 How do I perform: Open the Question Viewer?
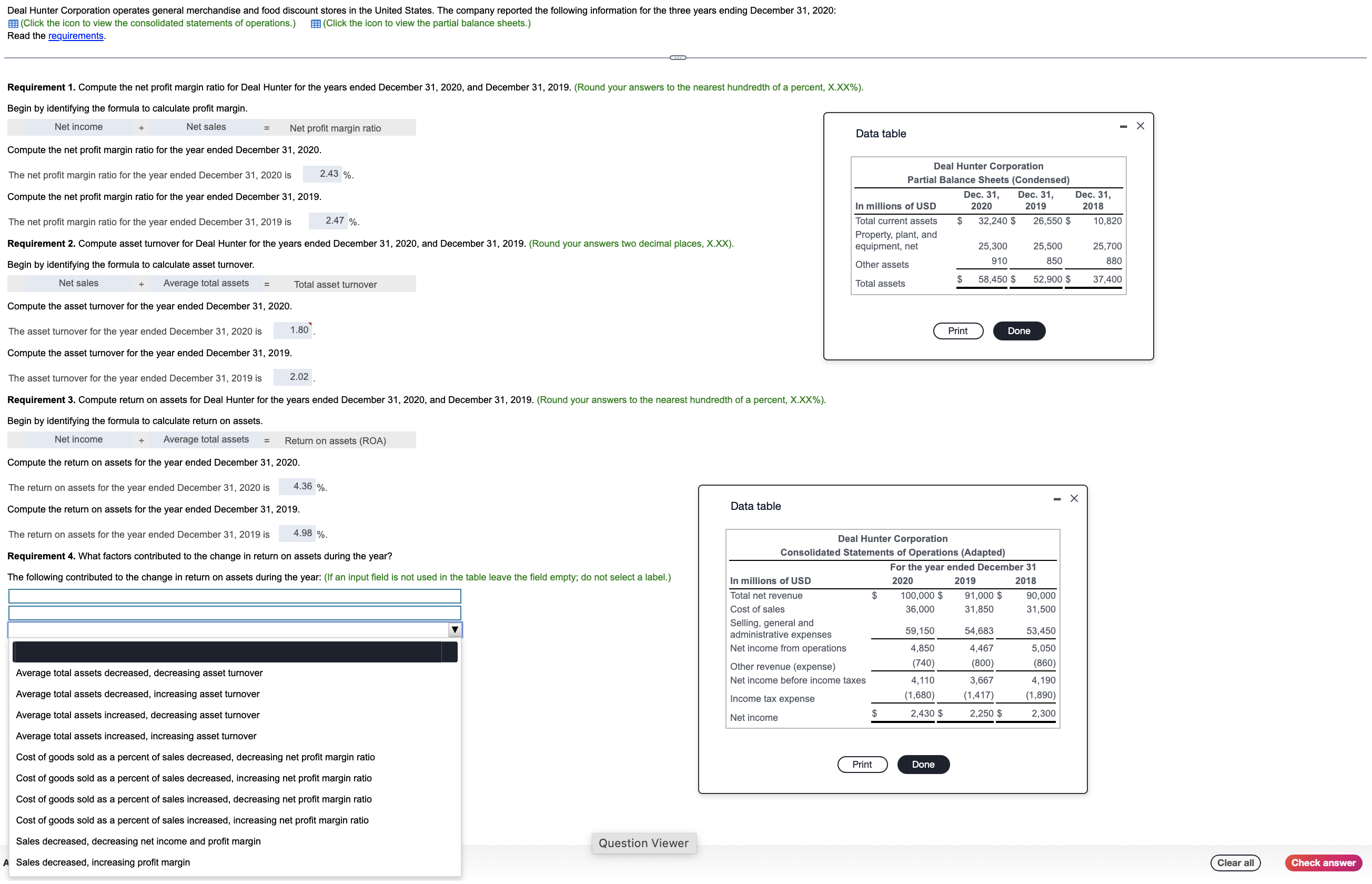[x=643, y=842]
